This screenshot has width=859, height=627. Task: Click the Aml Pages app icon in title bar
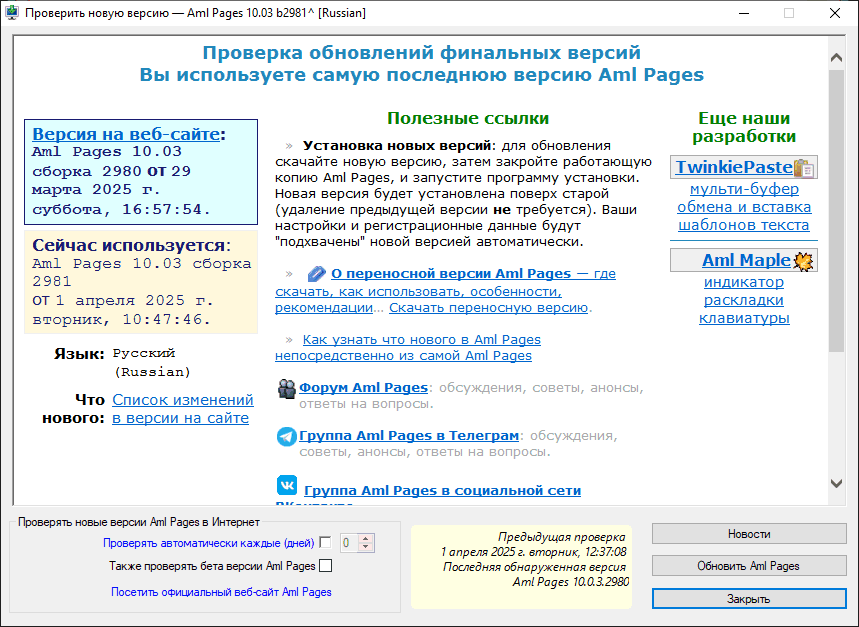11,12
